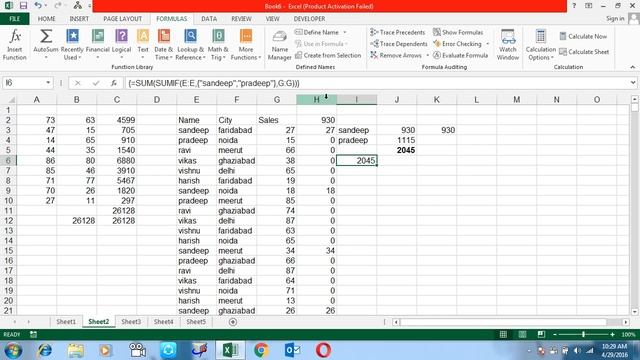Switch to HOME tab
This screenshot has height=360, width=640.
47,19
